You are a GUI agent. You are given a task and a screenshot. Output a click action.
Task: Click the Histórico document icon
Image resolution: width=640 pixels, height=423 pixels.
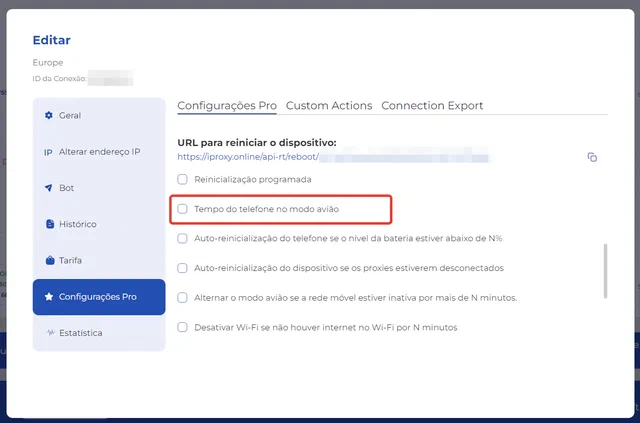[50, 224]
